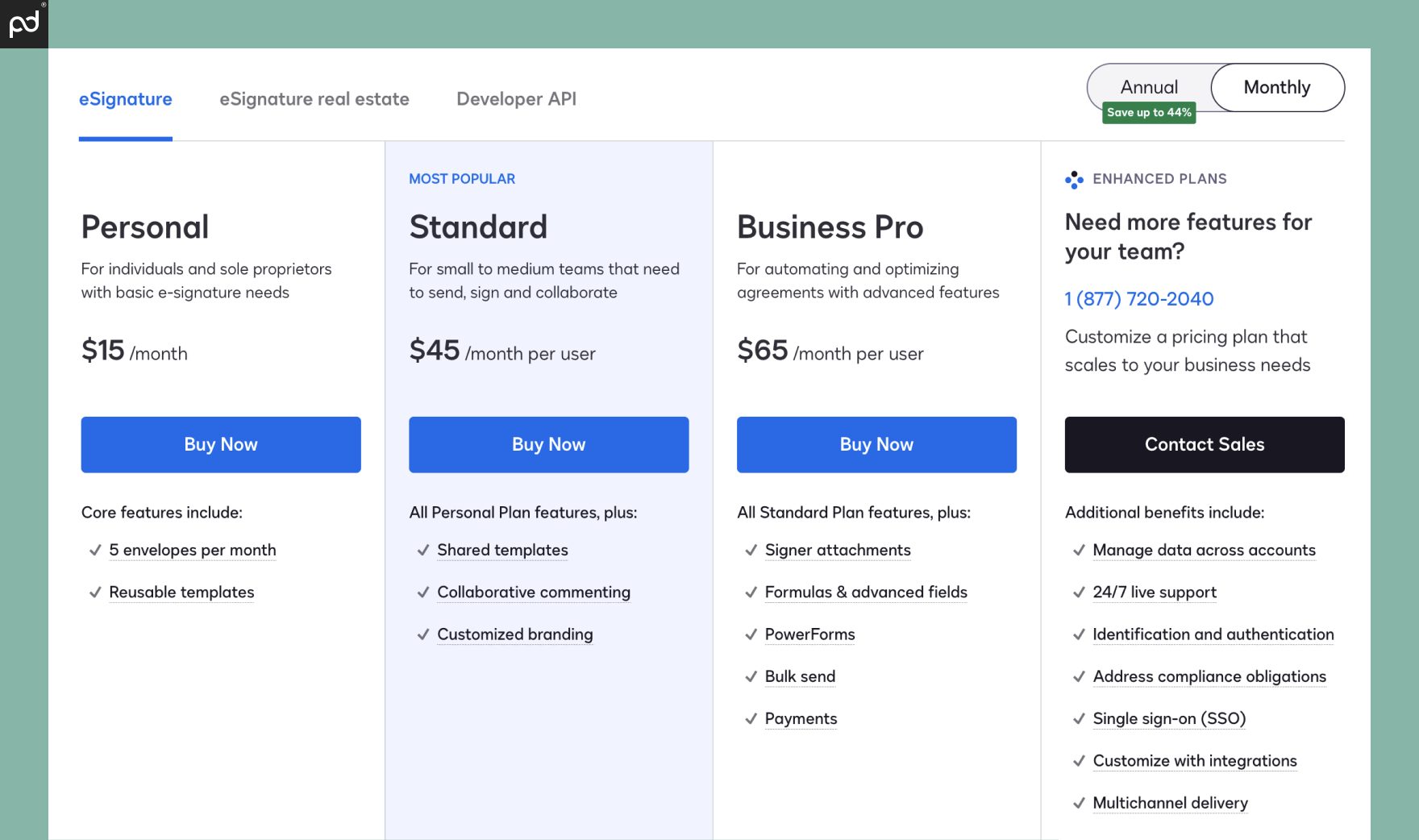Buy Now for the Personal plan
The image size is (1419, 840).
tap(220, 444)
